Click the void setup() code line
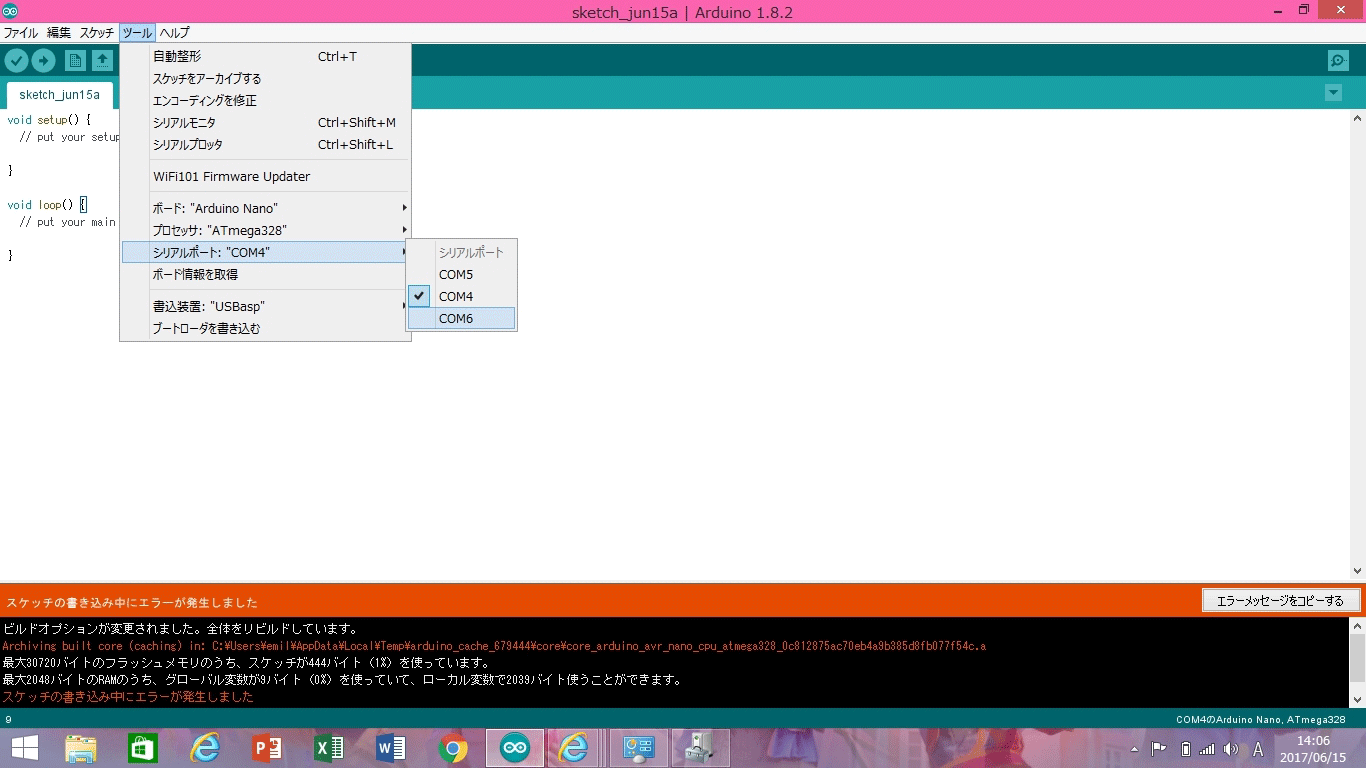 pyautogui.click(x=49, y=120)
